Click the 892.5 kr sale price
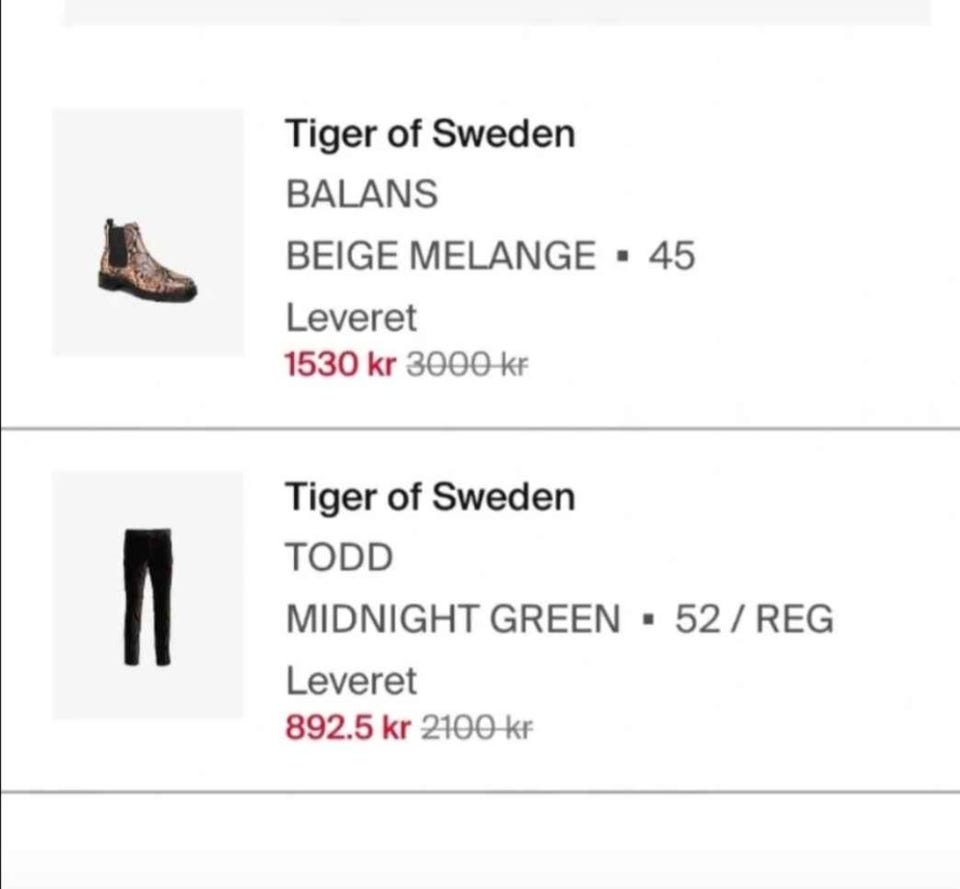Image resolution: width=960 pixels, height=889 pixels. pyautogui.click(x=348, y=727)
